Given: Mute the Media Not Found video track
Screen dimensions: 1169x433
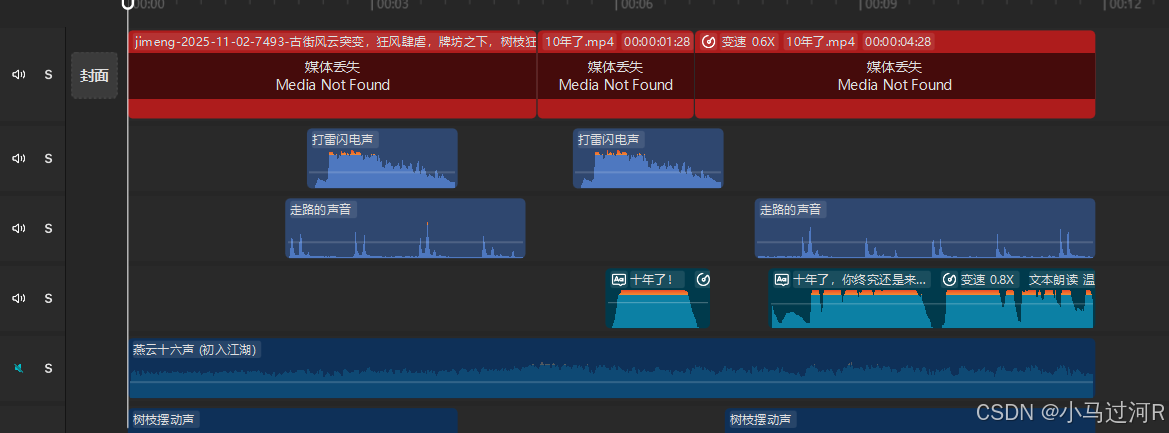Looking at the screenshot, I should [x=19, y=75].
